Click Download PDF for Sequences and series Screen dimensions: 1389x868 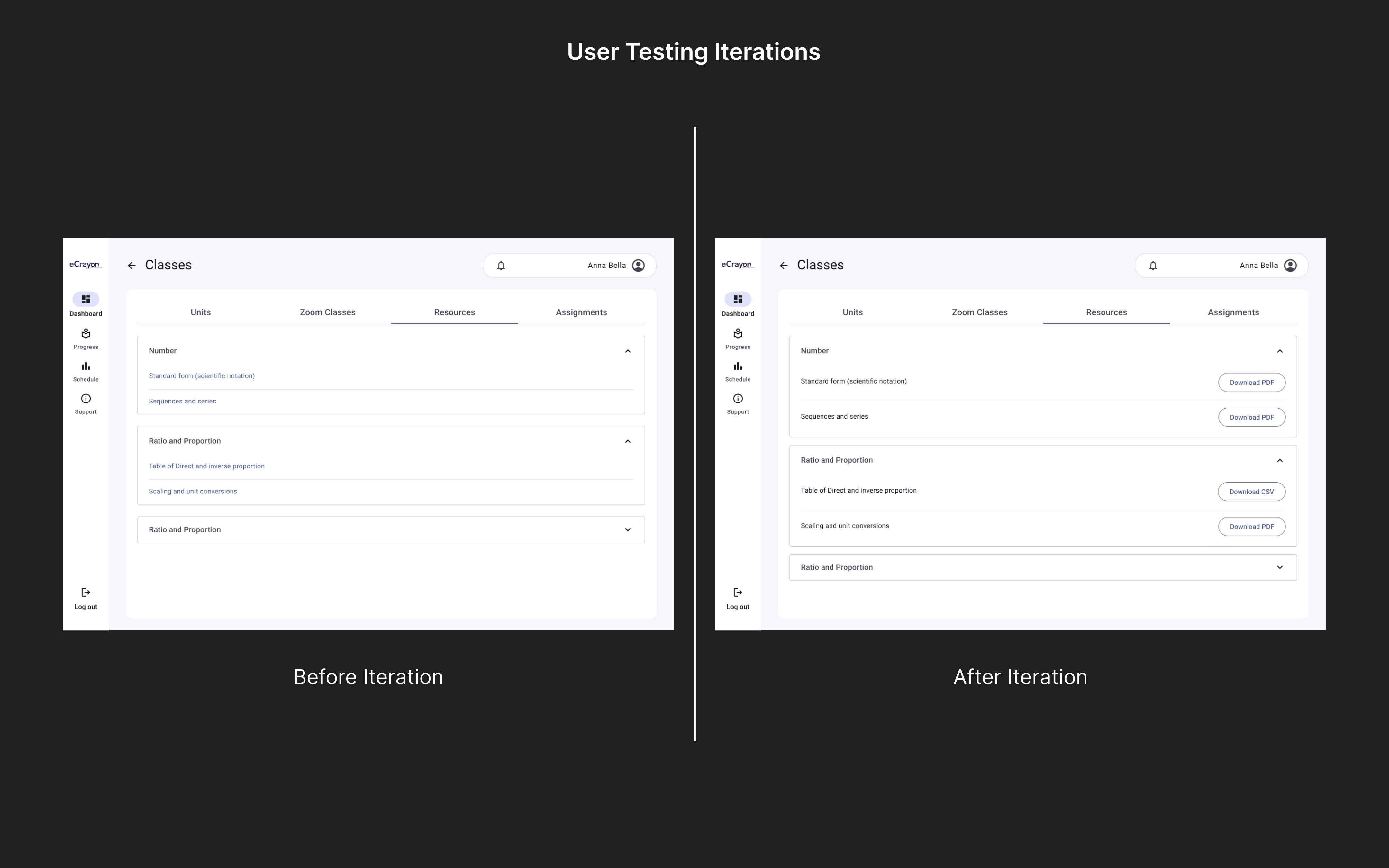1251,417
